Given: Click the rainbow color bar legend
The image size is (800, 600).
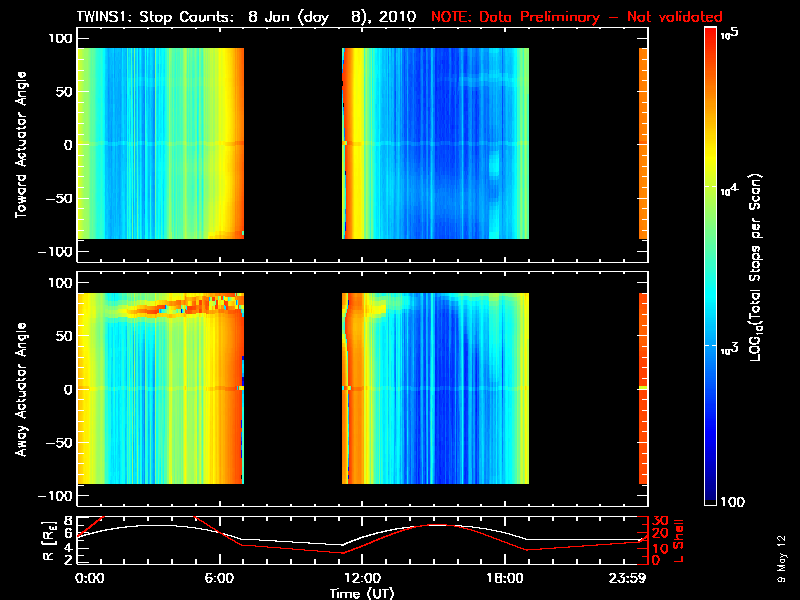Looking at the screenshot, I should 710,266.
